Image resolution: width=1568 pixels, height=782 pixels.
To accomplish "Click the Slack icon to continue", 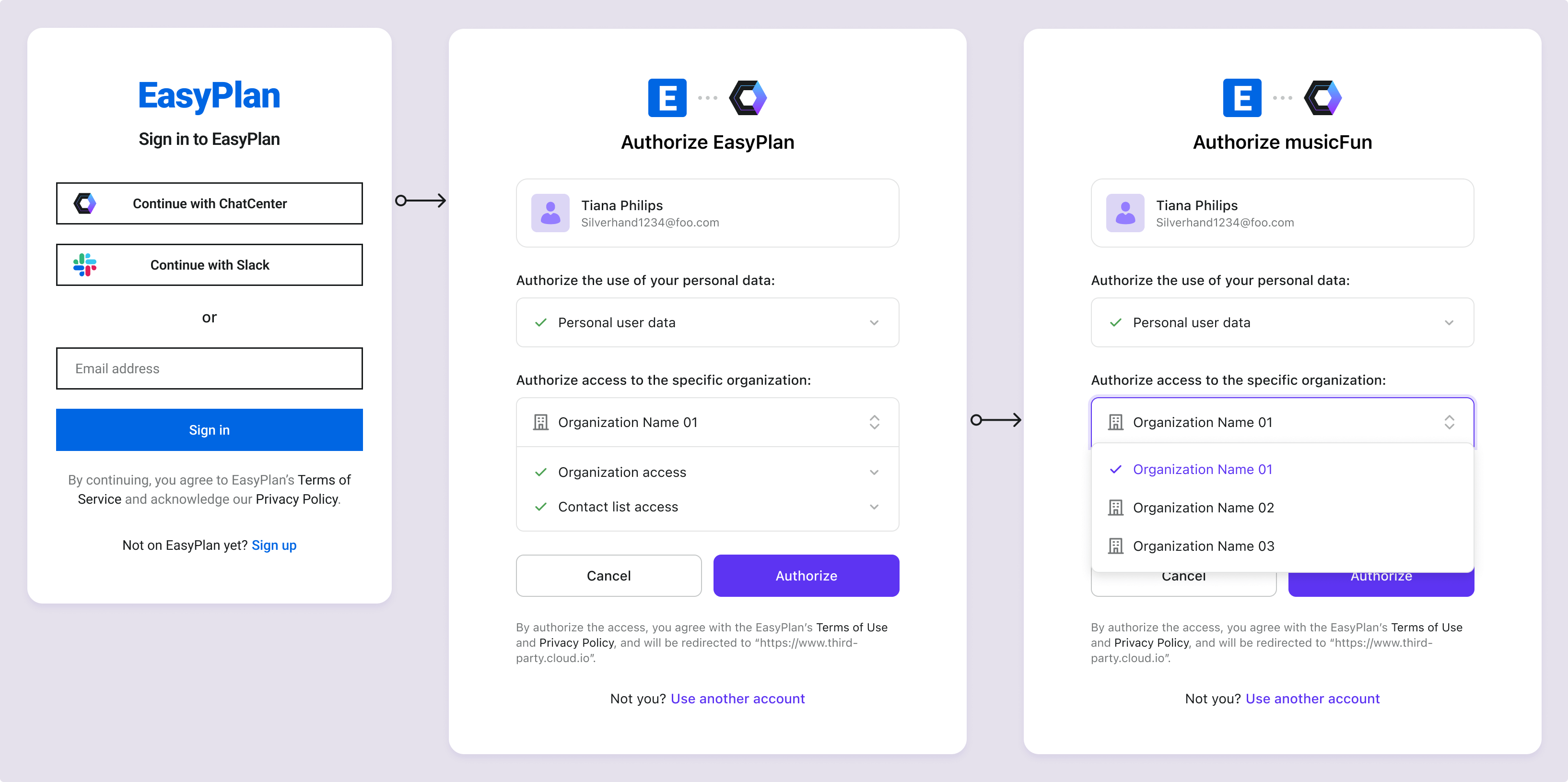I will (86, 265).
